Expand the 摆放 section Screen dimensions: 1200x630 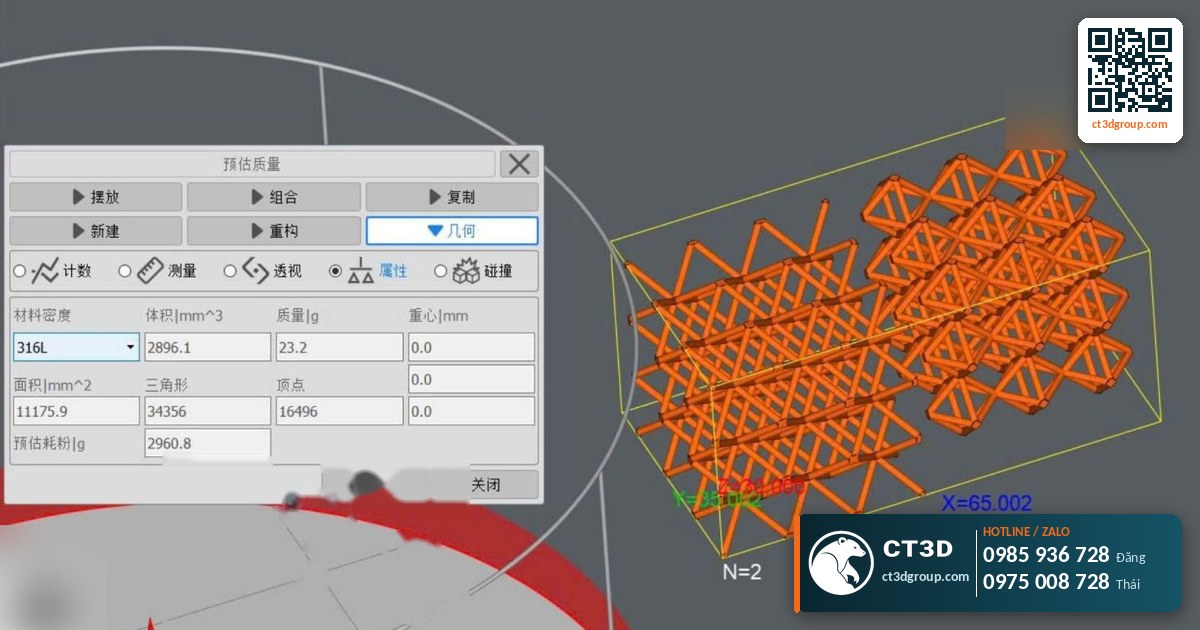(x=96, y=197)
